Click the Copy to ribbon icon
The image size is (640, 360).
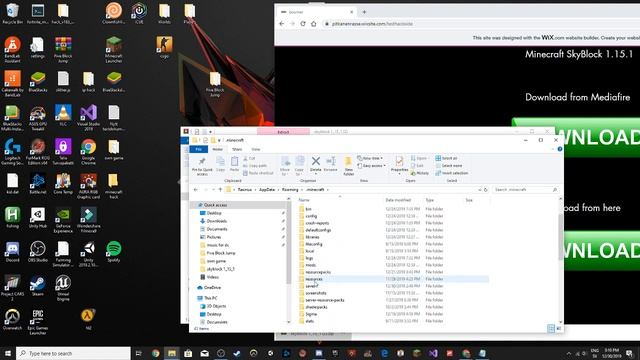299,166
